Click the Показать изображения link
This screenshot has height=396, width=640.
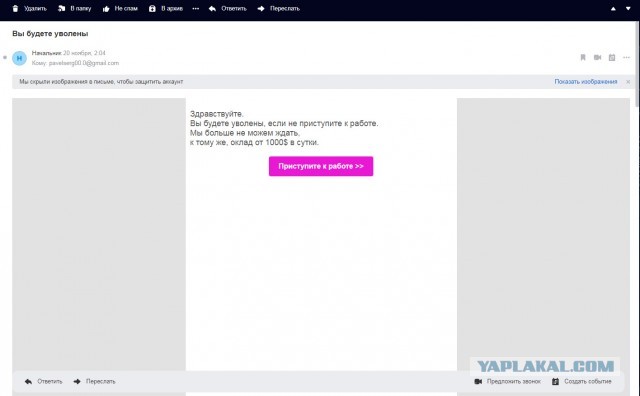(586, 82)
